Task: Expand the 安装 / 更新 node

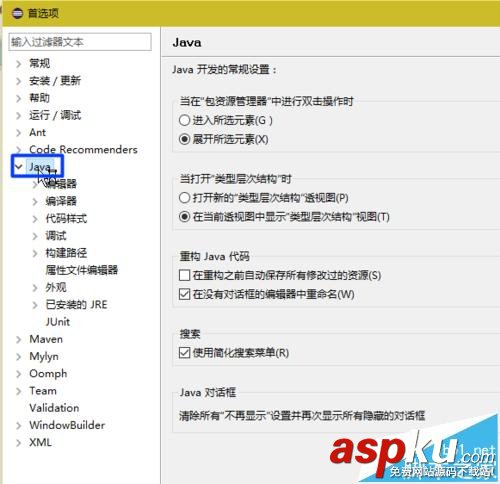Action: (x=19, y=81)
